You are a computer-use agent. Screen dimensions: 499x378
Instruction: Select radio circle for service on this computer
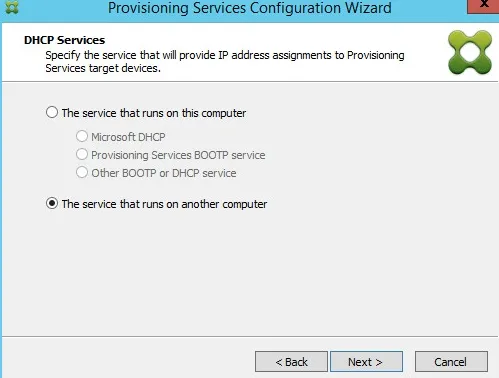[x=52, y=112]
